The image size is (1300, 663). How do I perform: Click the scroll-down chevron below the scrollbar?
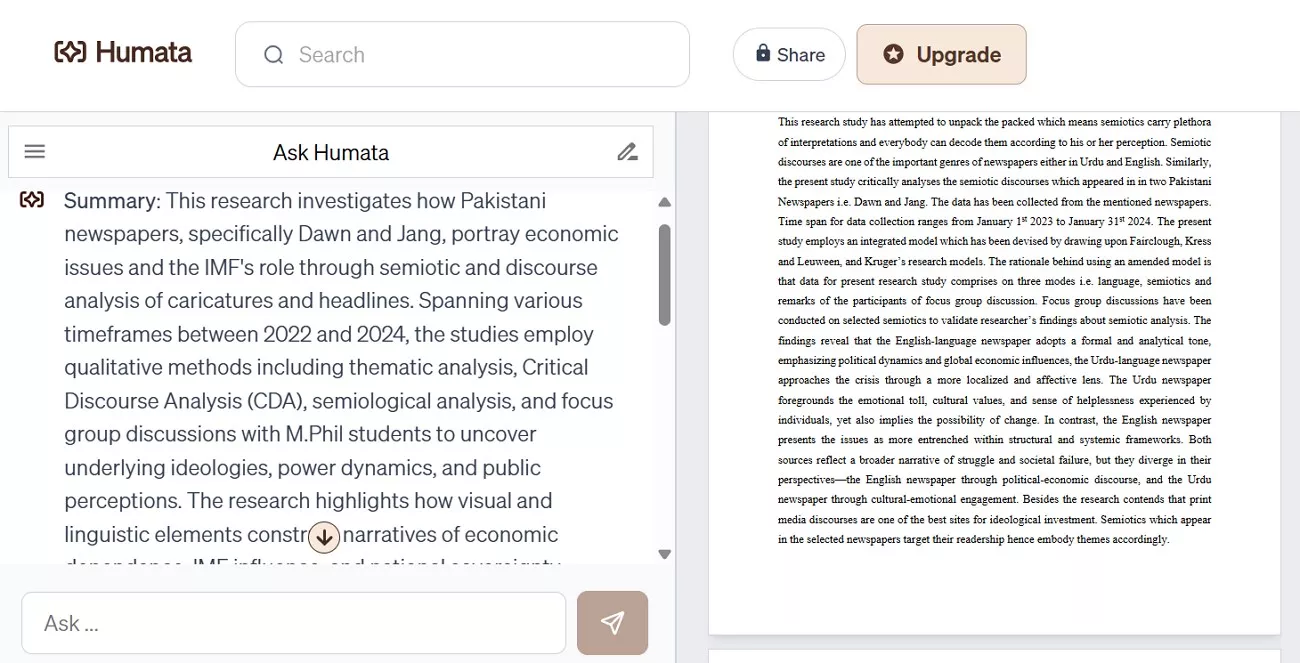click(x=664, y=554)
